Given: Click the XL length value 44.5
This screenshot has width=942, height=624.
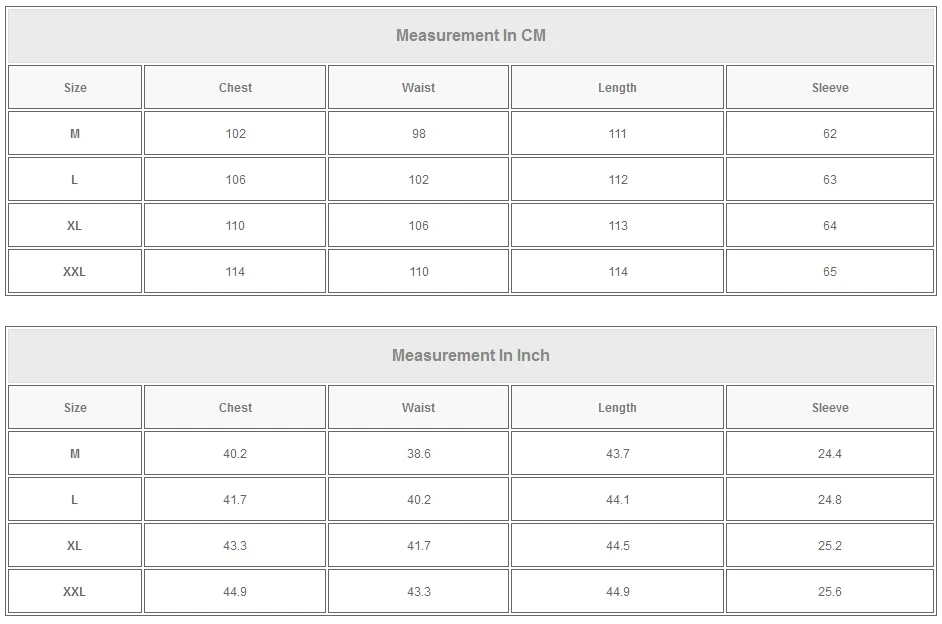Looking at the screenshot, I should coord(617,546).
